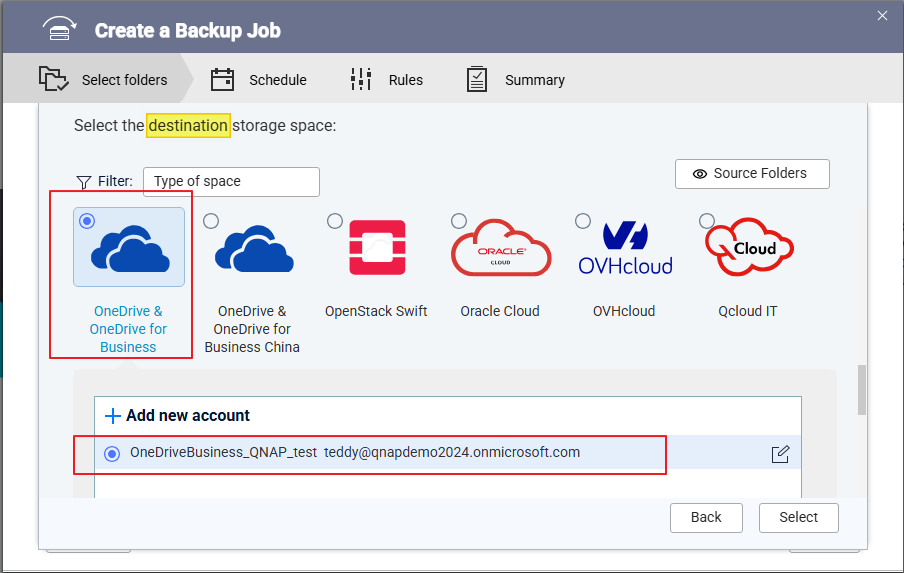Show Source Folders with the eye button
The height and width of the screenshot is (573, 904).
tap(752, 173)
